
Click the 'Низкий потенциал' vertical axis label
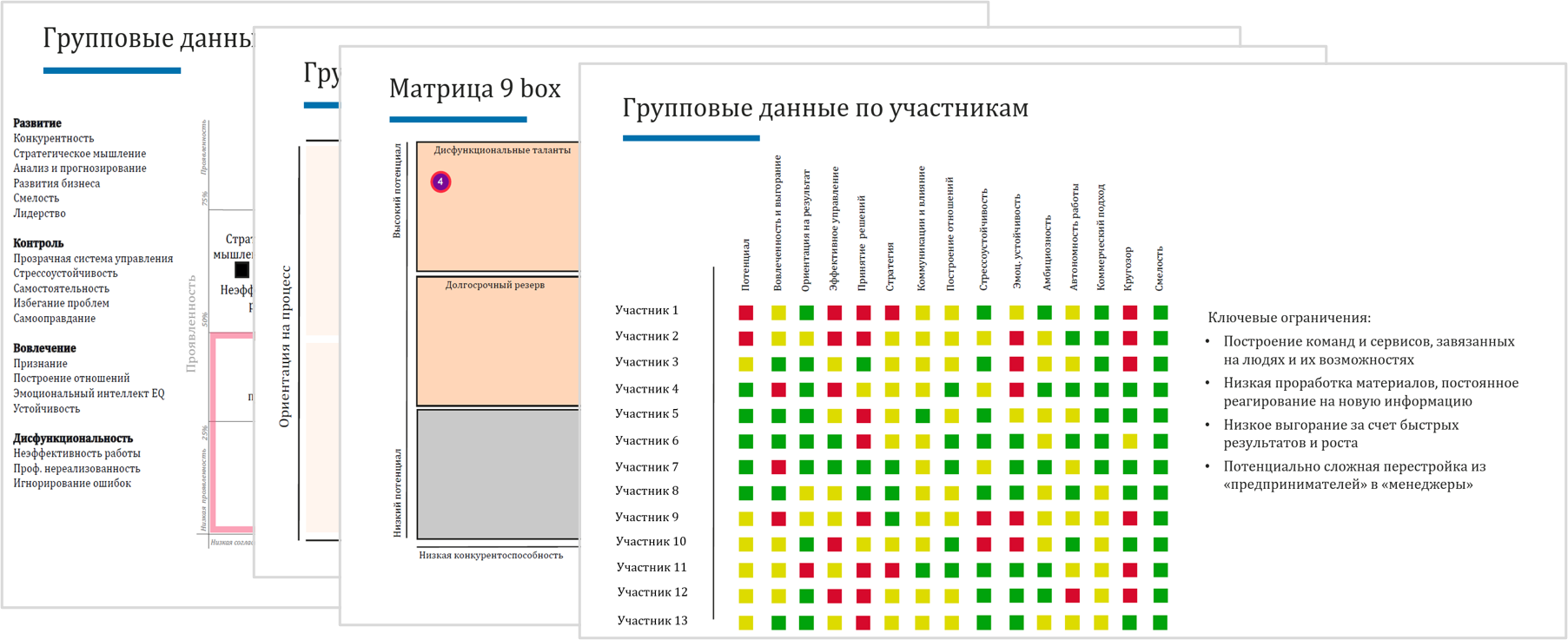click(397, 492)
